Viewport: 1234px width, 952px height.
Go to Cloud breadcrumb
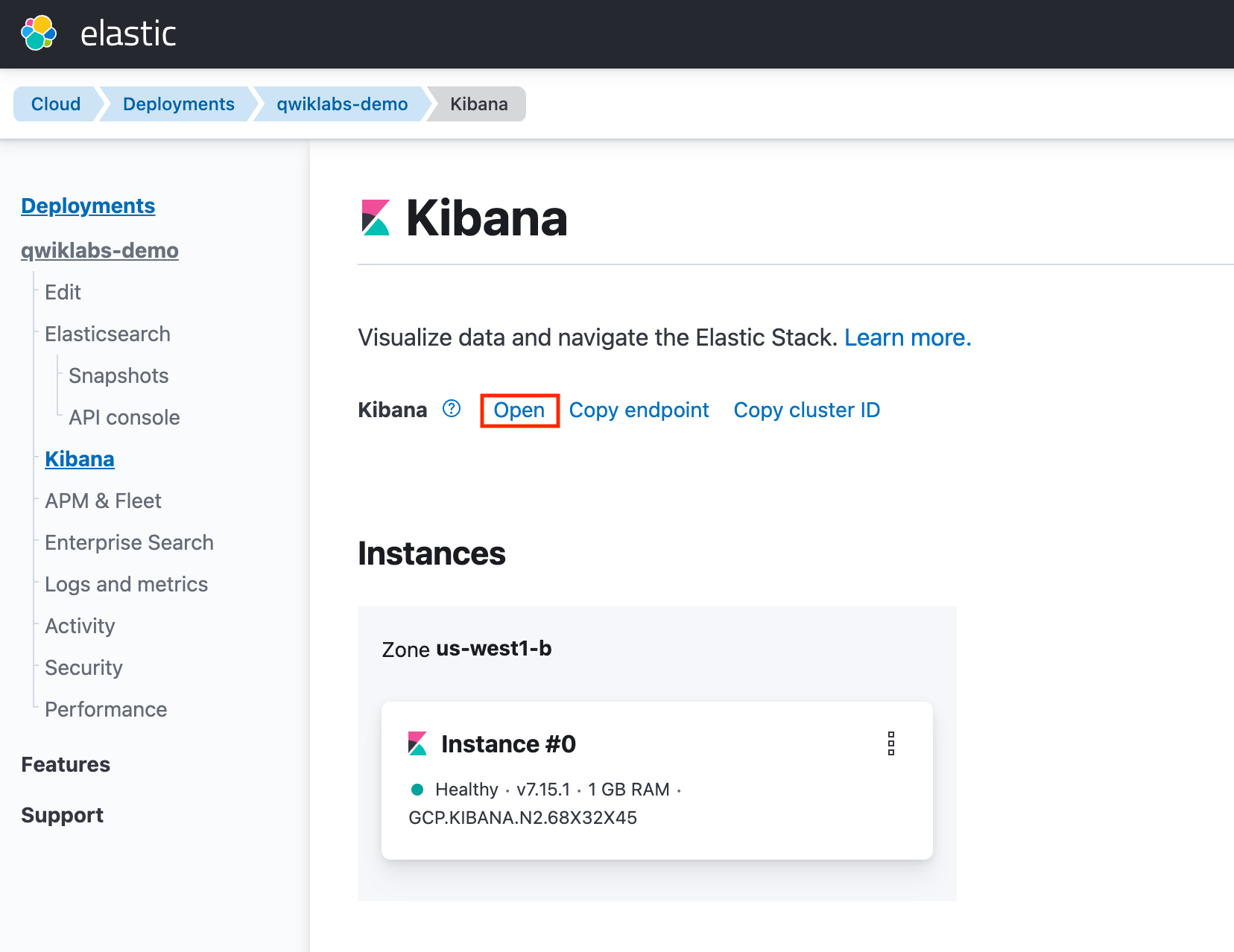[x=56, y=104]
